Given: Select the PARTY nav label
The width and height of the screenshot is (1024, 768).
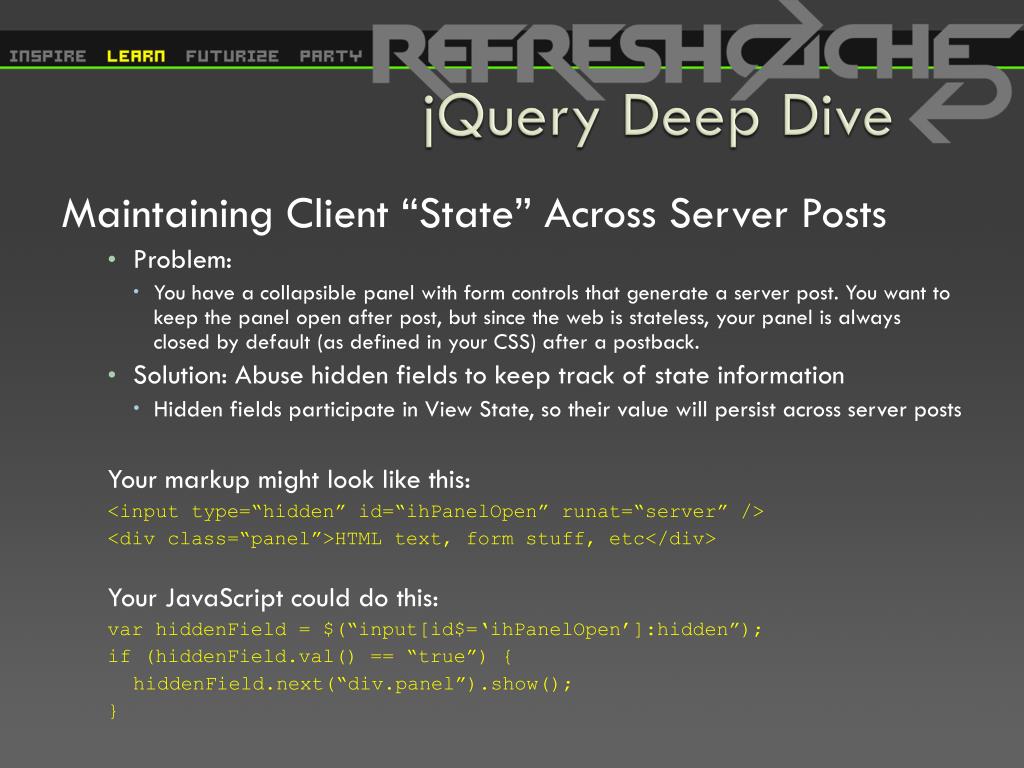Looking at the screenshot, I should coord(330,56).
